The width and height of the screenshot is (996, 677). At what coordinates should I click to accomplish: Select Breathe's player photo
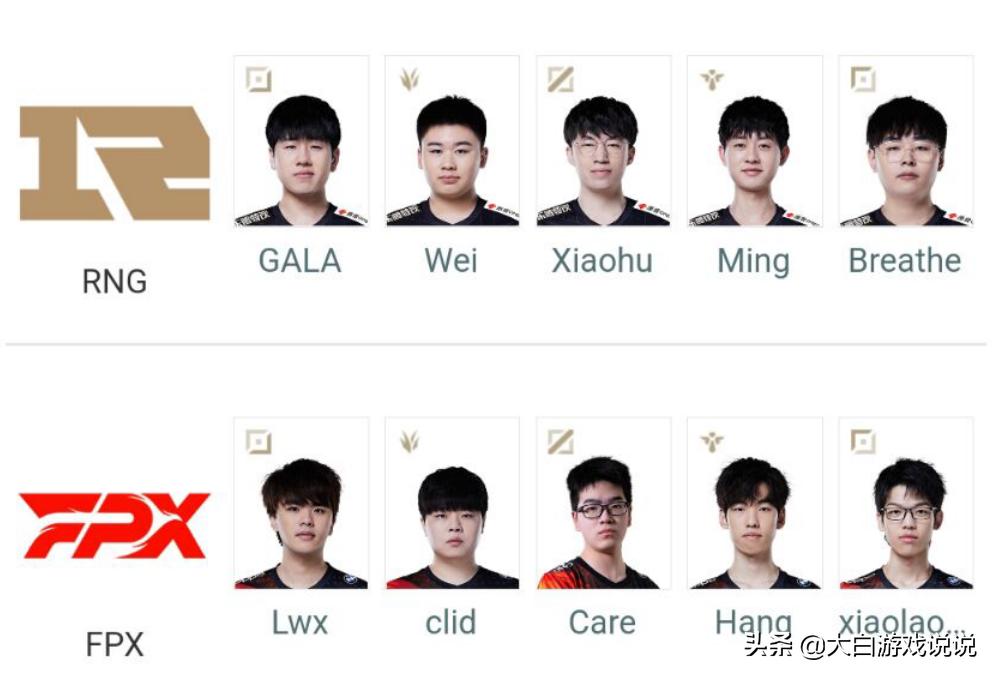[x=906, y=141]
